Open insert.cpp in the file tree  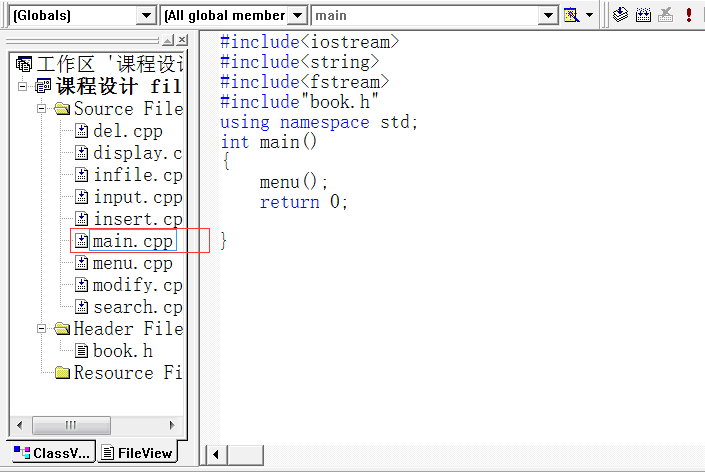[138, 219]
